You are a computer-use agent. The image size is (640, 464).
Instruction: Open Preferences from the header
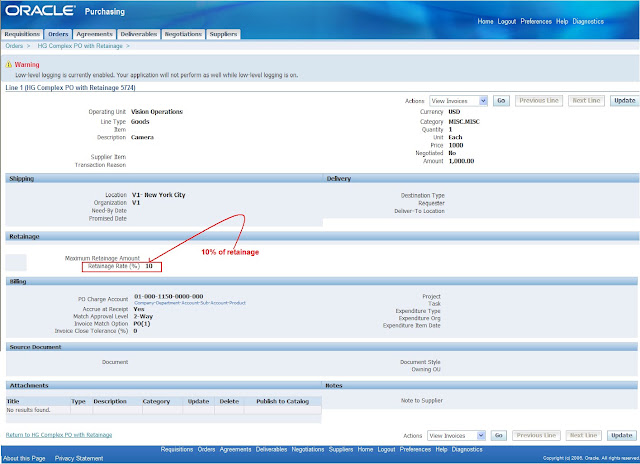point(536,21)
